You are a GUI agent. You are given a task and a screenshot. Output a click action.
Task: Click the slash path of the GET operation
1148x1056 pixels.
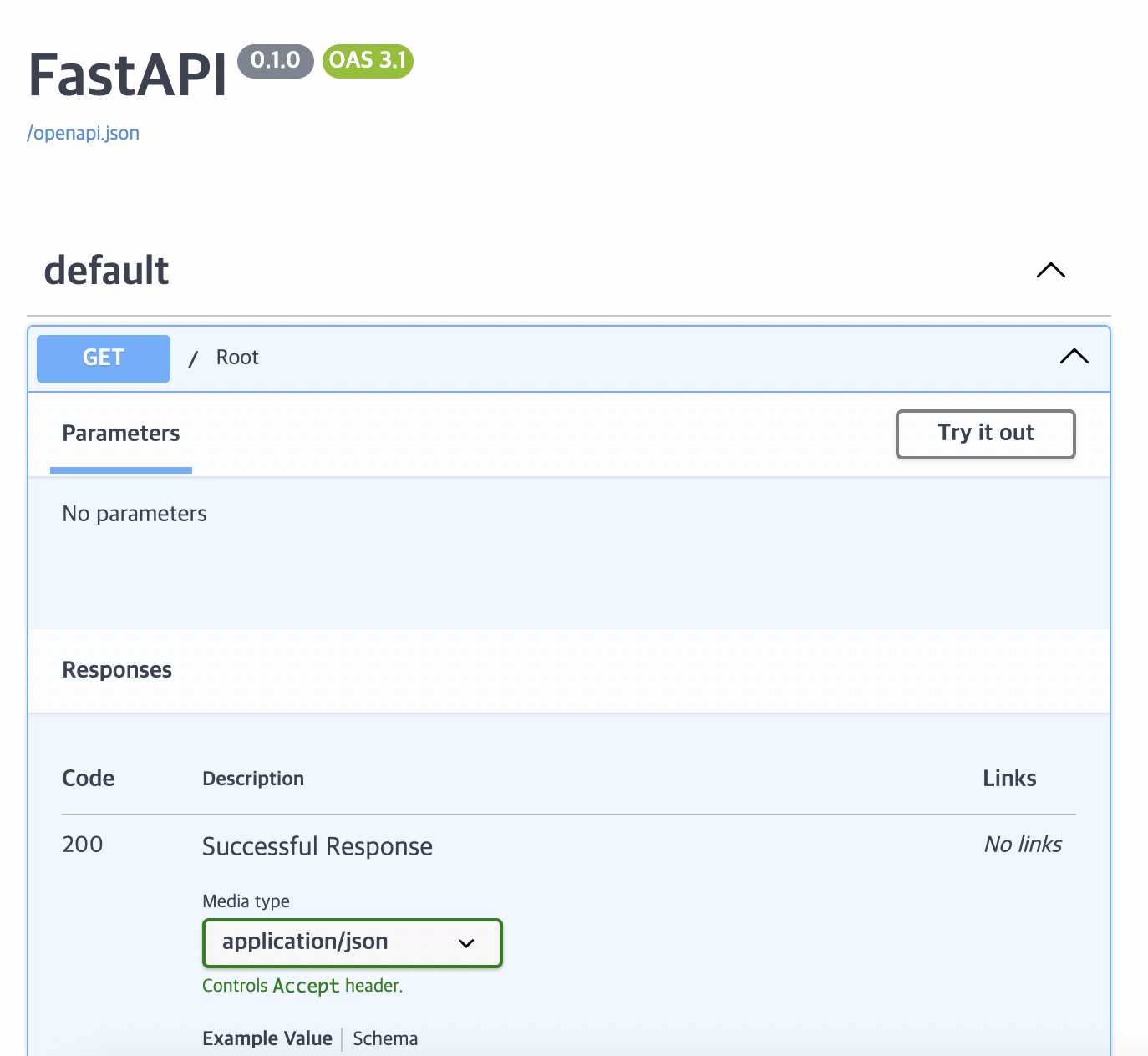[193, 358]
